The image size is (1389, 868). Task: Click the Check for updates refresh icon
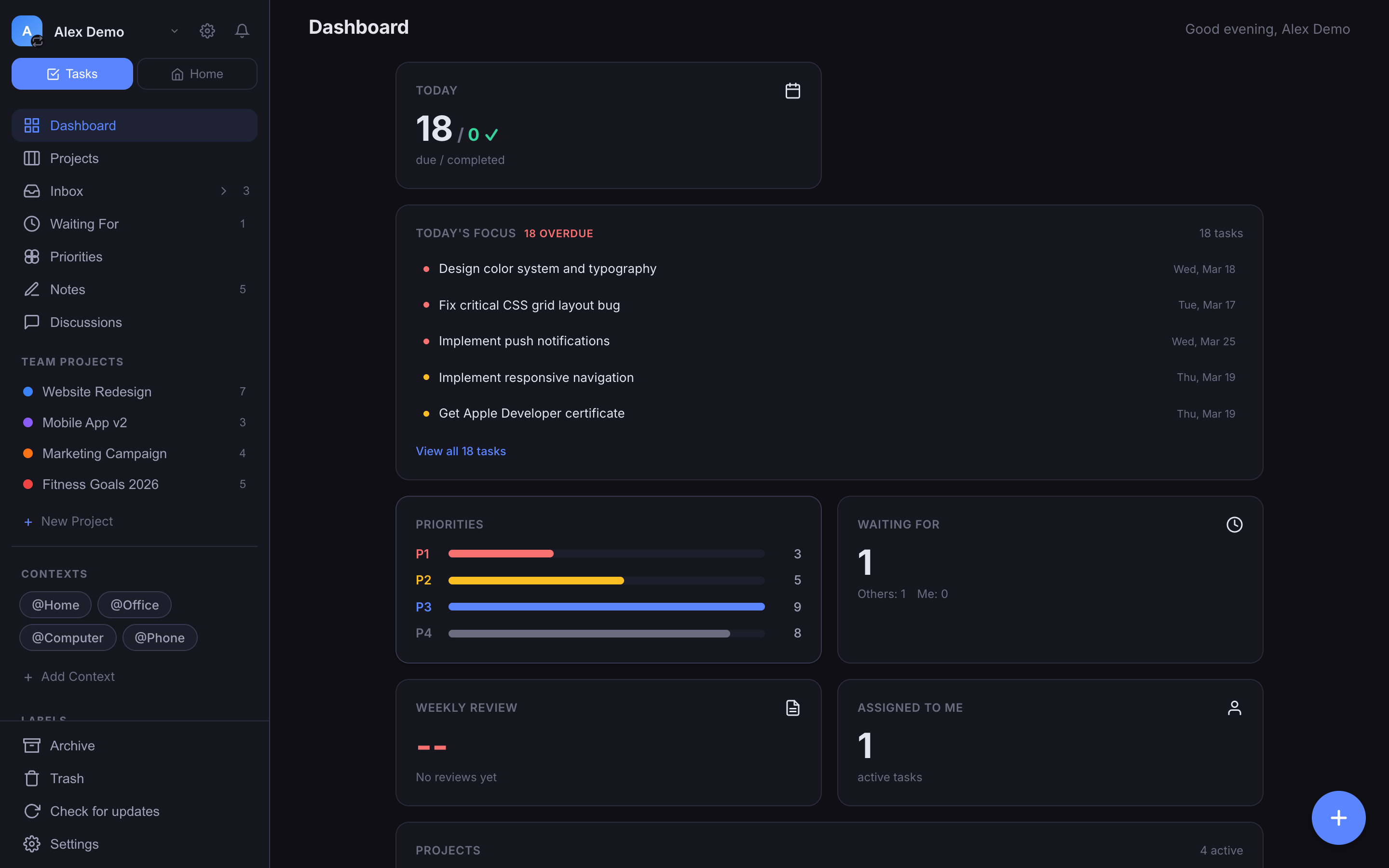[31, 811]
